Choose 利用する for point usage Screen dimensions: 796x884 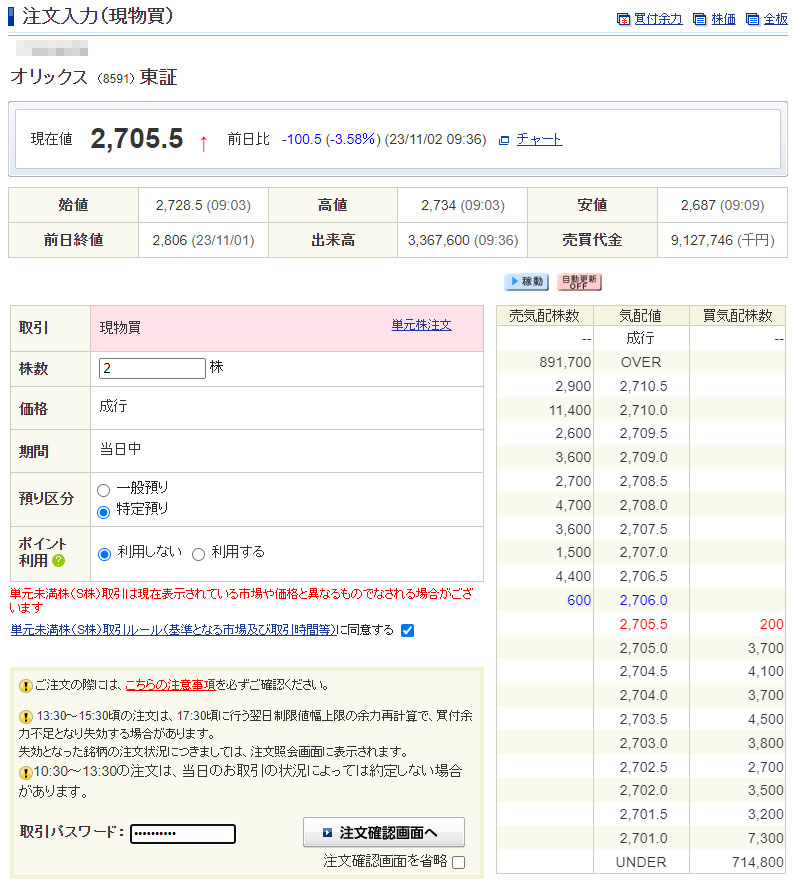(x=198, y=554)
